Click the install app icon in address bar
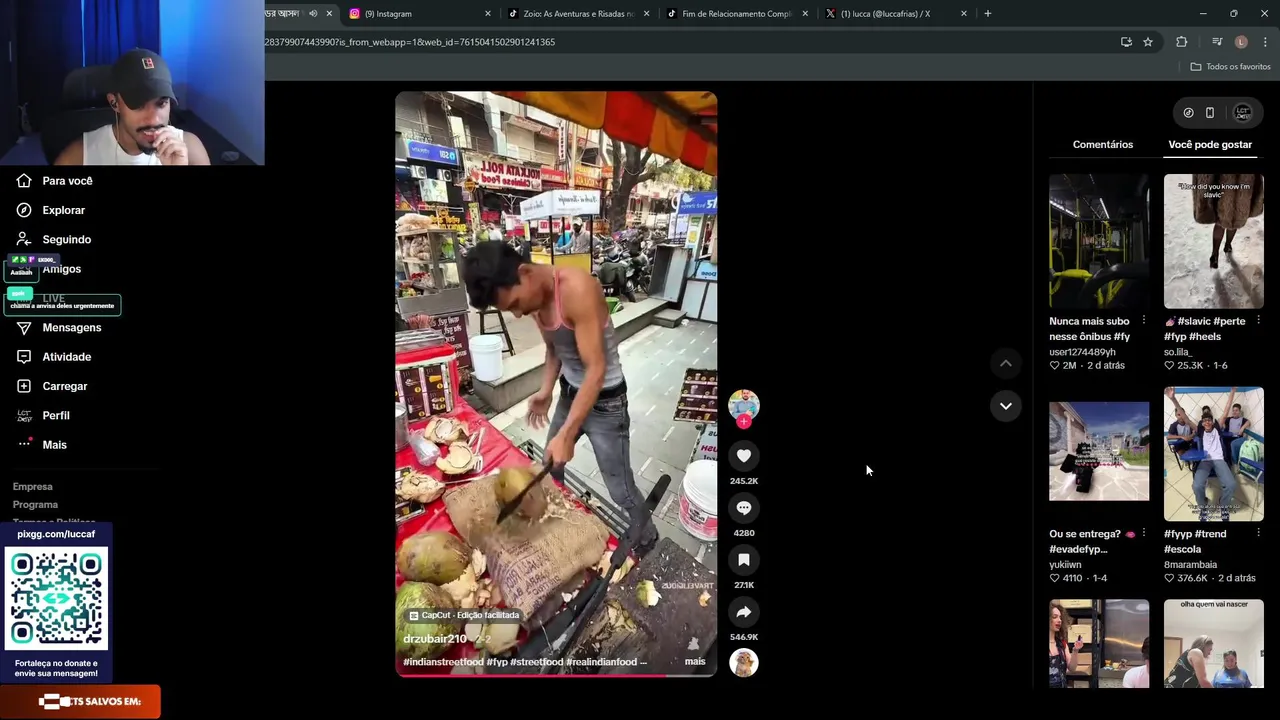The height and width of the screenshot is (720, 1280). pyautogui.click(x=1126, y=42)
